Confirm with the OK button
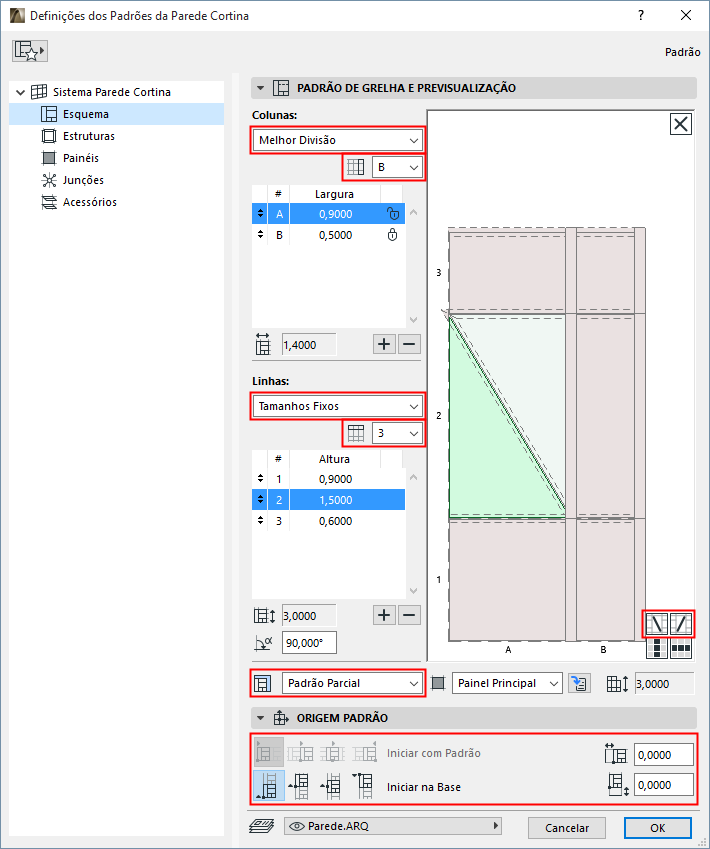710x849 pixels. pos(657,828)
